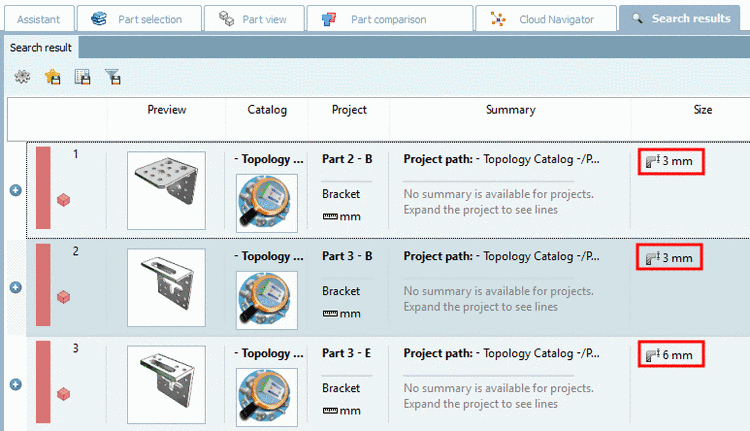Open the Cloud Navigator tab
This screenshot has width=750, height=431.
pos(545,19)
